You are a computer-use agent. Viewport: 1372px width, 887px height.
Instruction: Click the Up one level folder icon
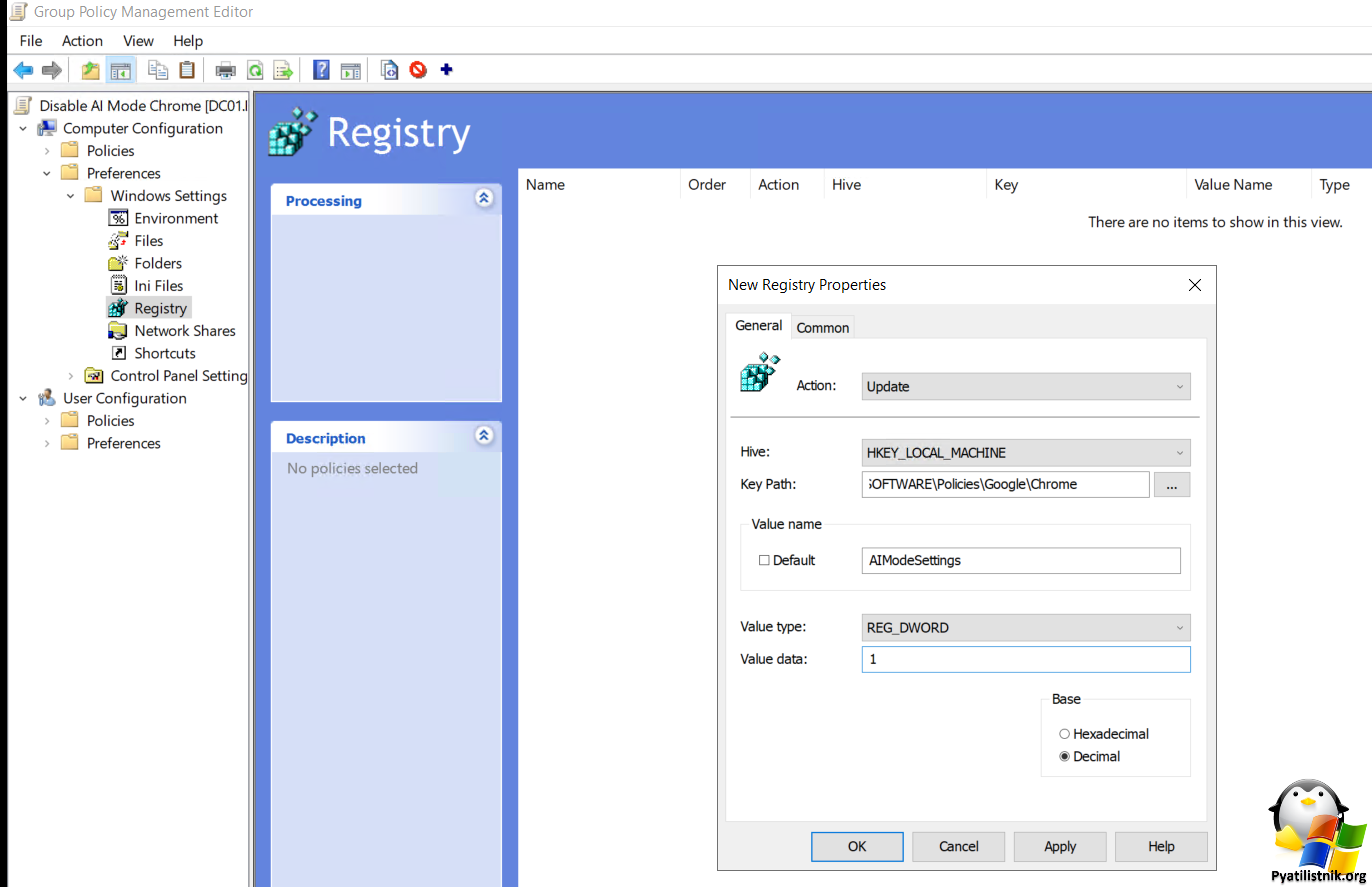[x=91, y=70]
